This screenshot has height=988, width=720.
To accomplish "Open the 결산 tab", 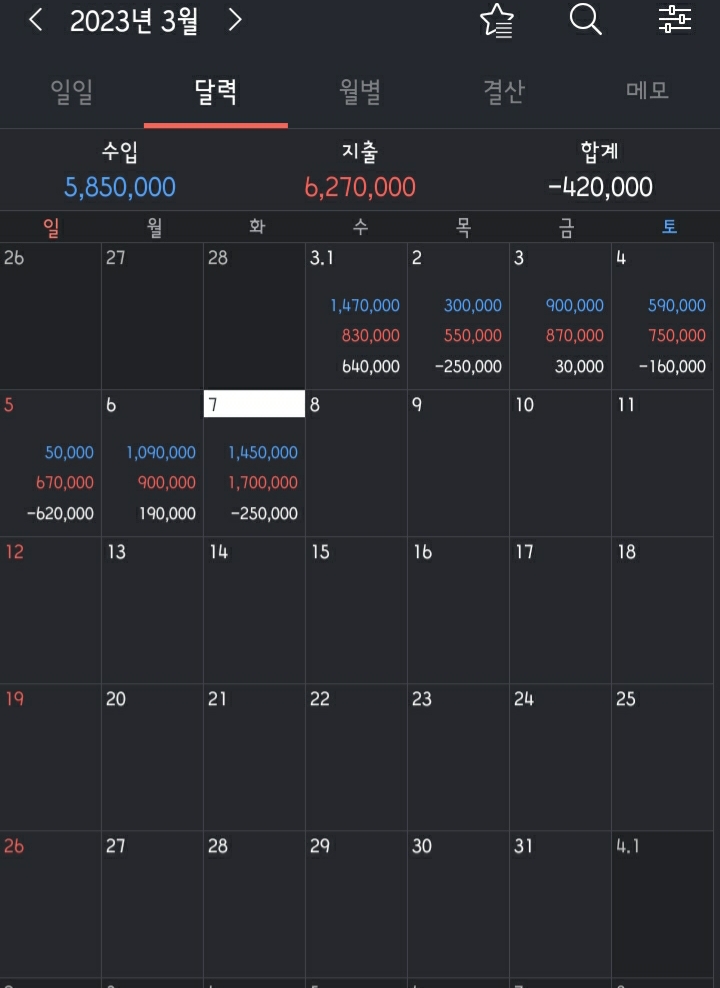I will coord(504,92).
